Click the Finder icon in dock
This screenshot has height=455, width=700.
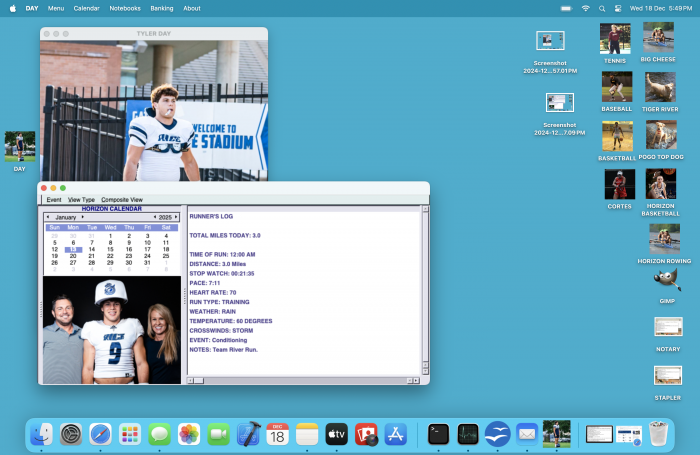click(x=41, y=434)
